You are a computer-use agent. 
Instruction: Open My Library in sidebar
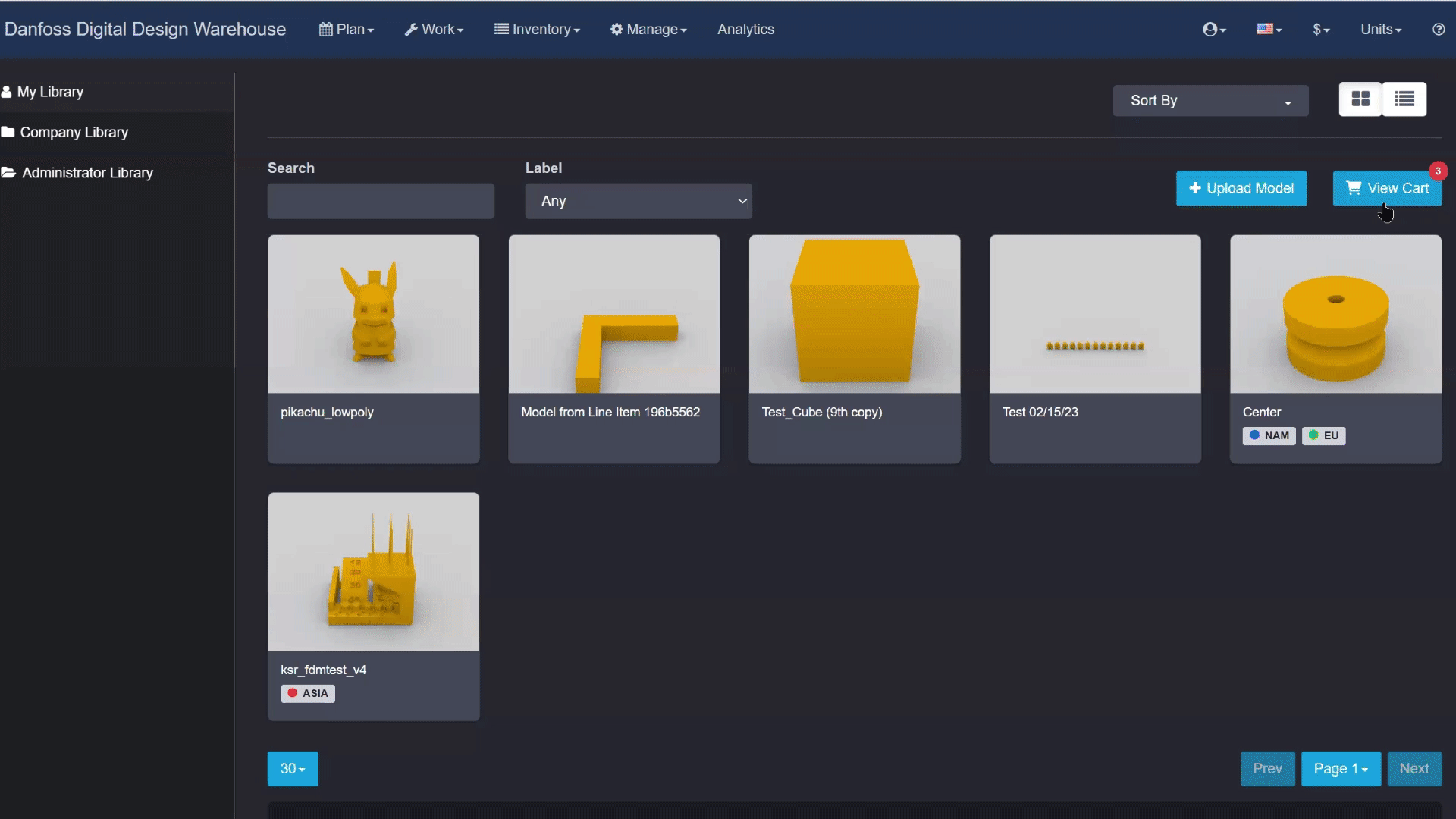click(x=50, y=92)
